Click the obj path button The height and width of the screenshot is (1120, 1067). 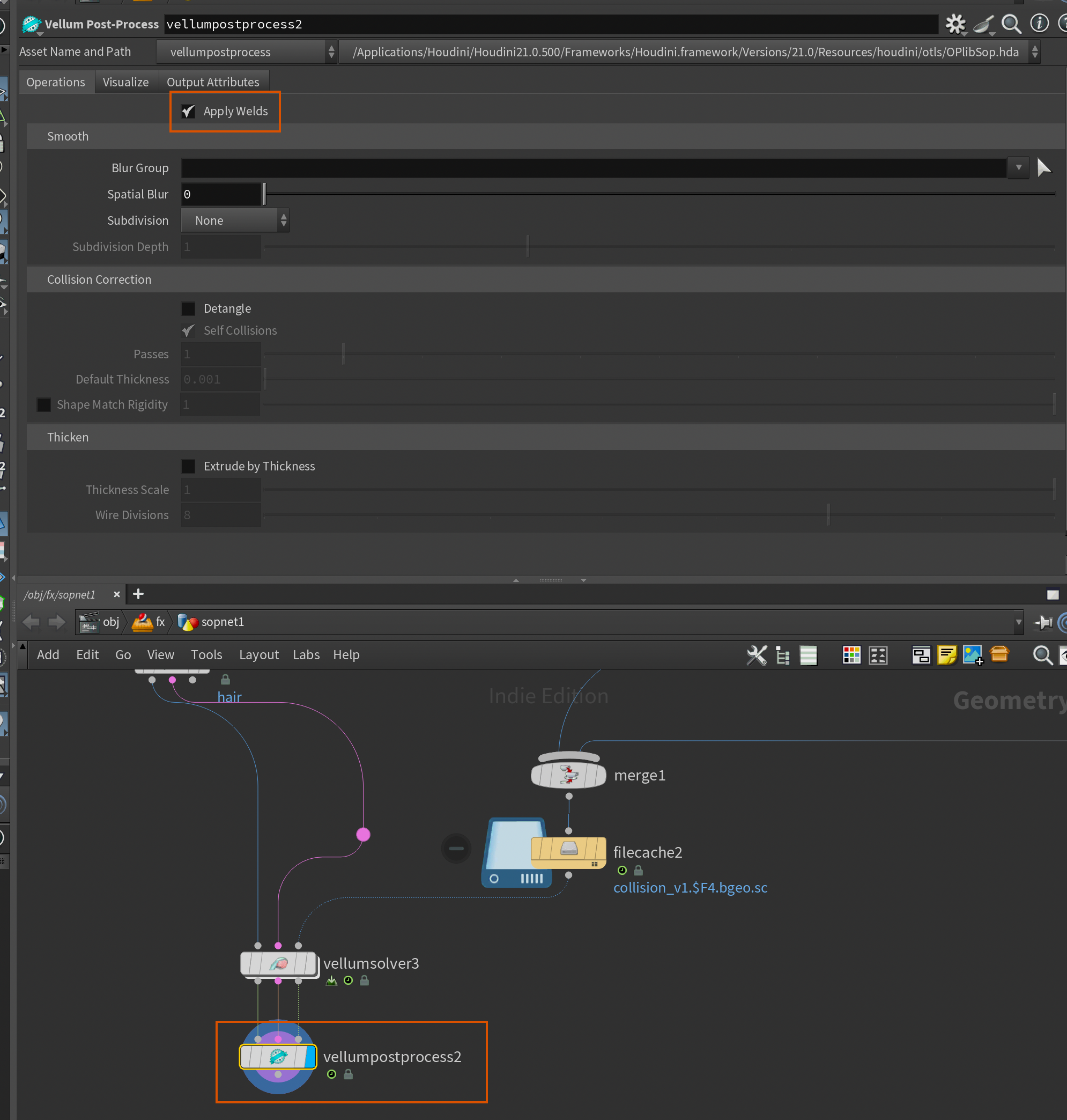pos(100,622)
